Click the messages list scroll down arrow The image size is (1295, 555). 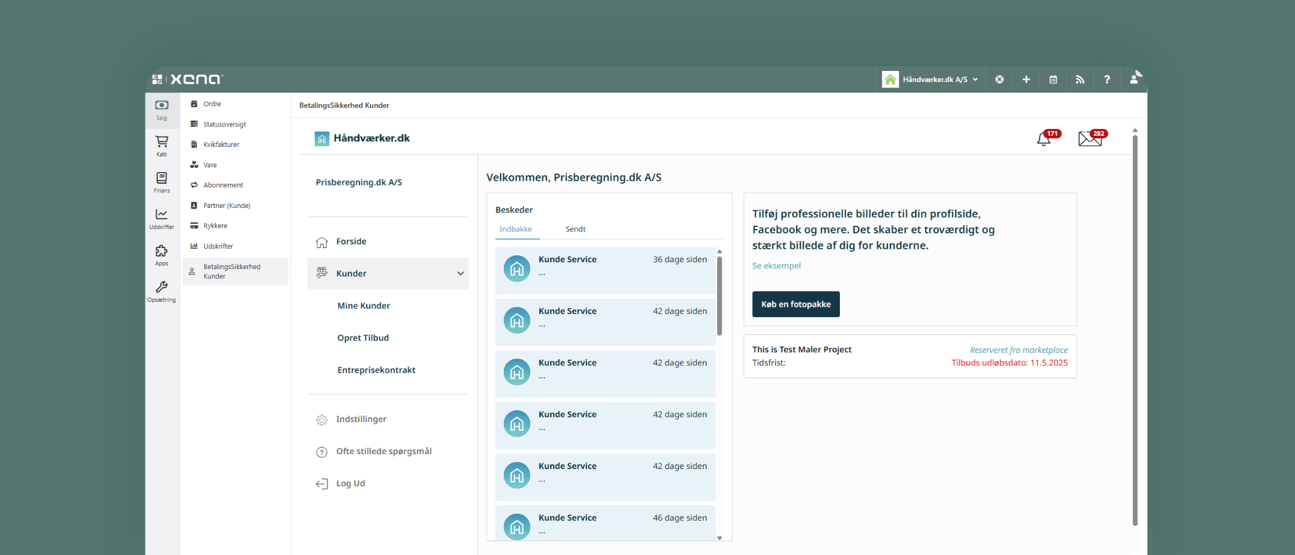[719, 538]
